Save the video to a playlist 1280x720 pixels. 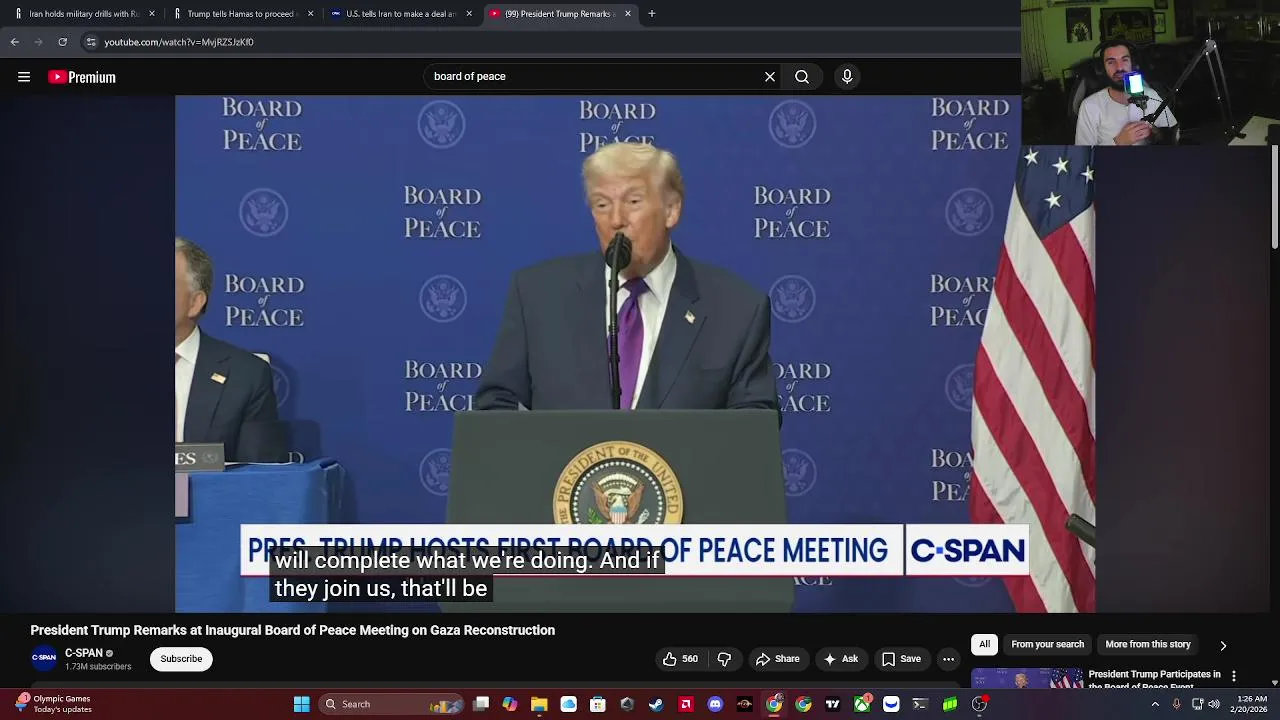(901, 659)
